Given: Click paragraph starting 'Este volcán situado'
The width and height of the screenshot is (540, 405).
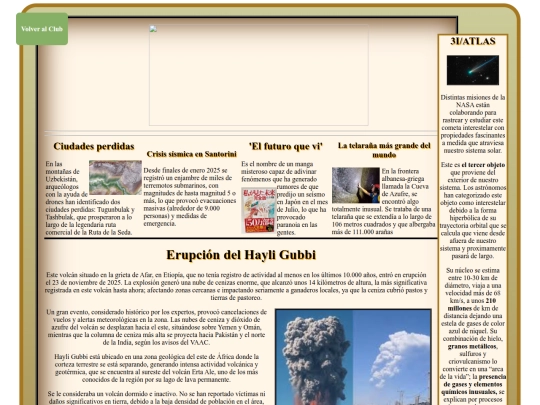Looking at the screenshot, I should click(236, 286).
